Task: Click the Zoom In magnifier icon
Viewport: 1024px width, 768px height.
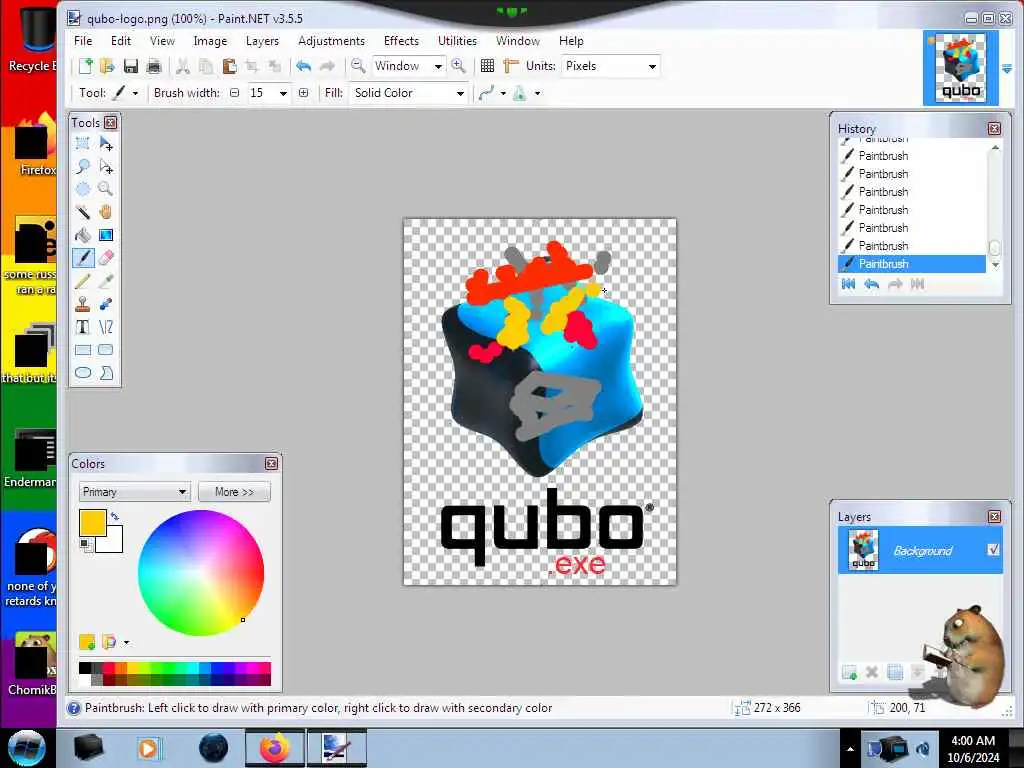Action: (458, 66)
